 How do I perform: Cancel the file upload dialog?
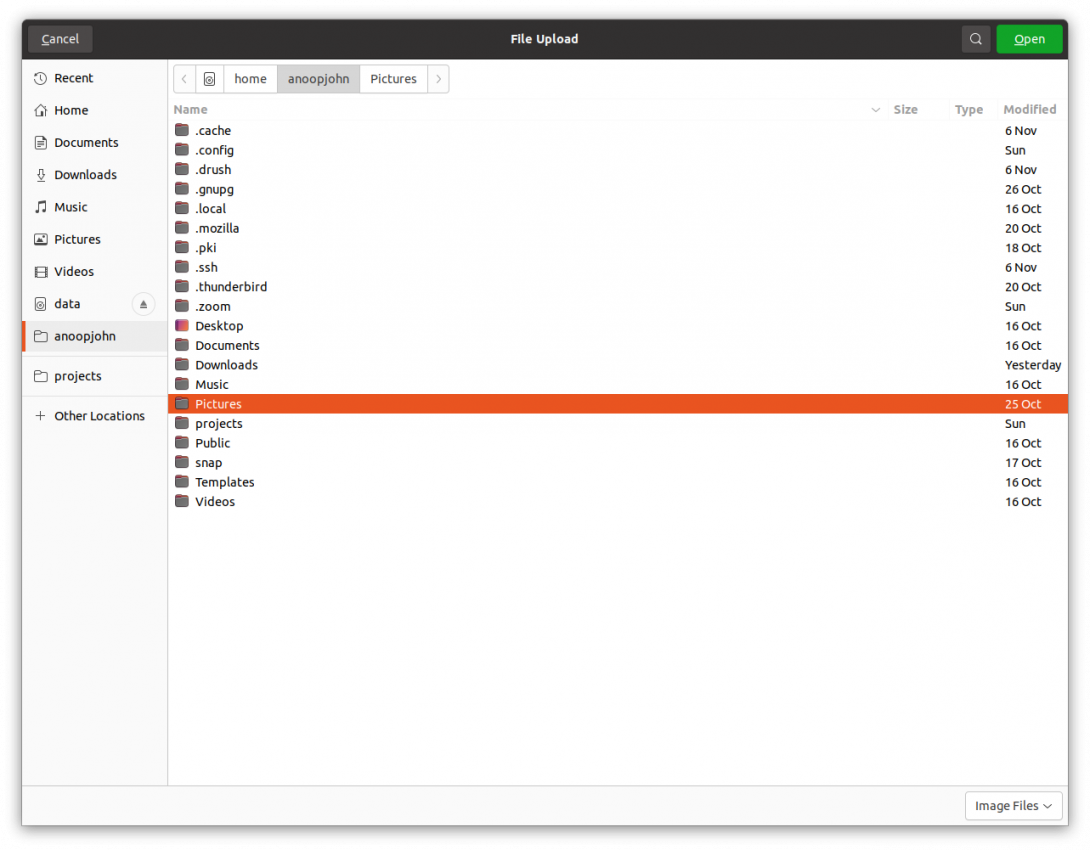pyautogui.click(x=60, y=39)
